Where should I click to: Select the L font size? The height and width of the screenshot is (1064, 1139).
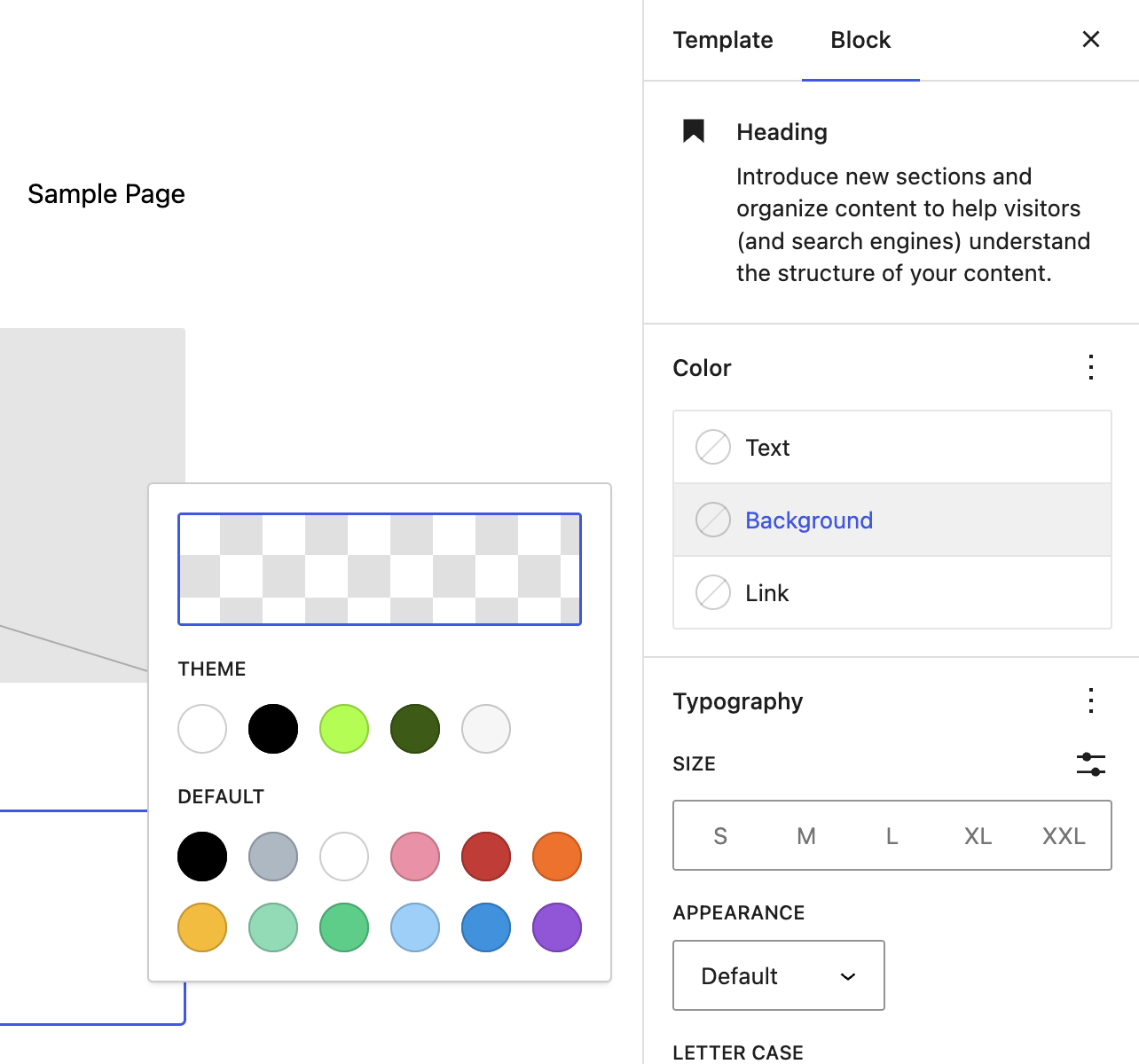(x=891, y=835)
